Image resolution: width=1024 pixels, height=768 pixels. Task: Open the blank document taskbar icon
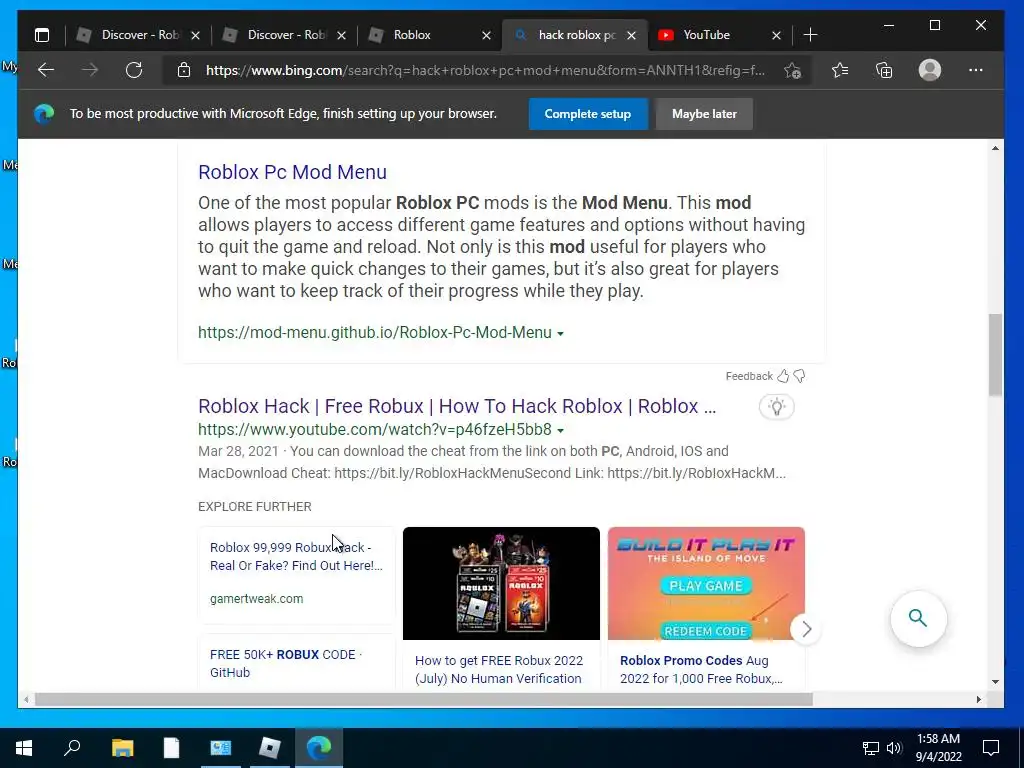click(171, 748)
